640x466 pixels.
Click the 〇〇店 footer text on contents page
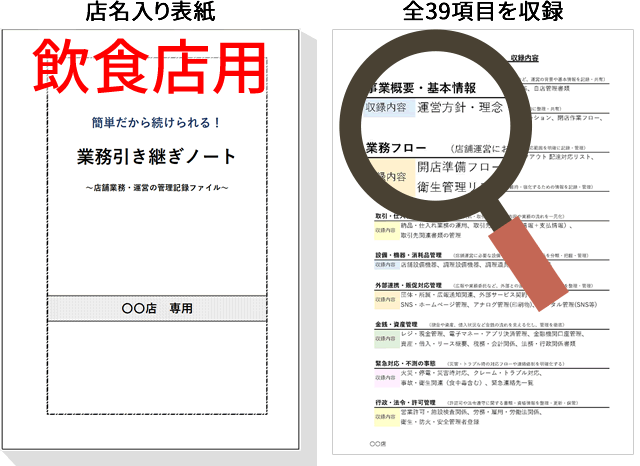click(x=378, y=442)
